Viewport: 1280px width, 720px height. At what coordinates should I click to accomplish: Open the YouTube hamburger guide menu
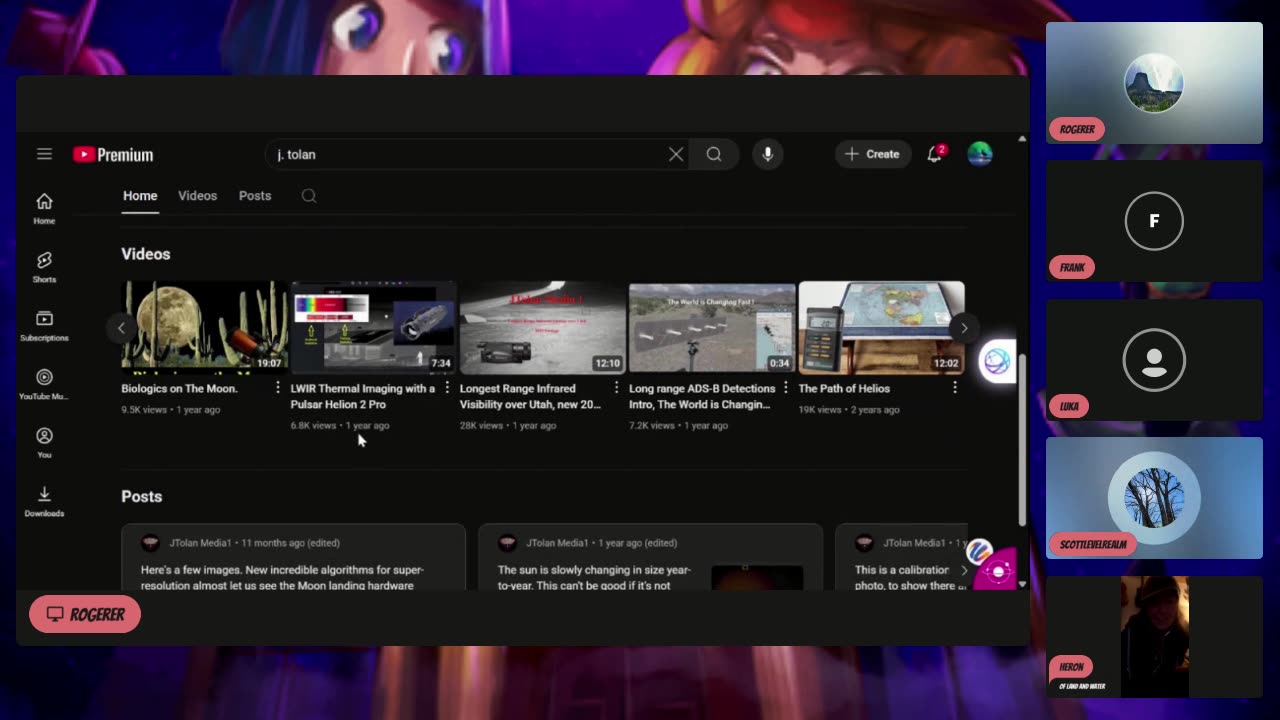[x=44, y=154]
